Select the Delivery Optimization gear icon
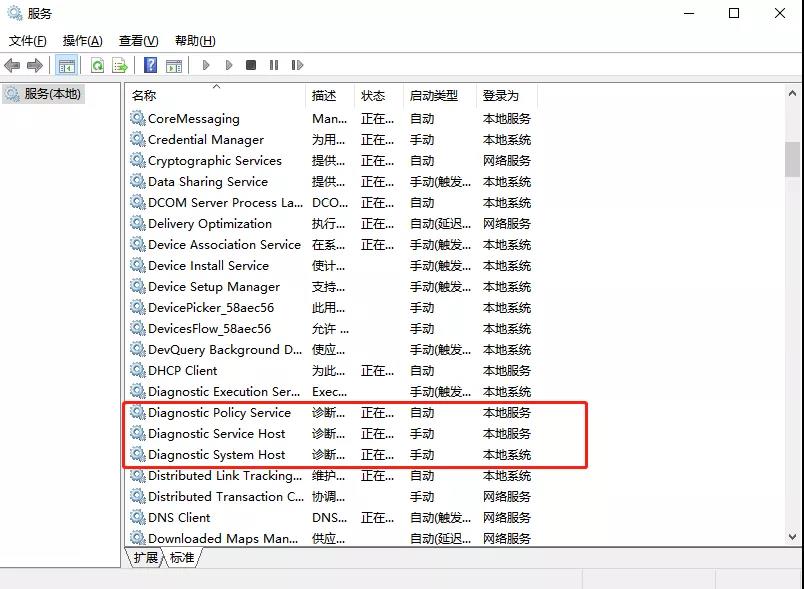The width and height of the screenshot is (804, 589). 137,224
